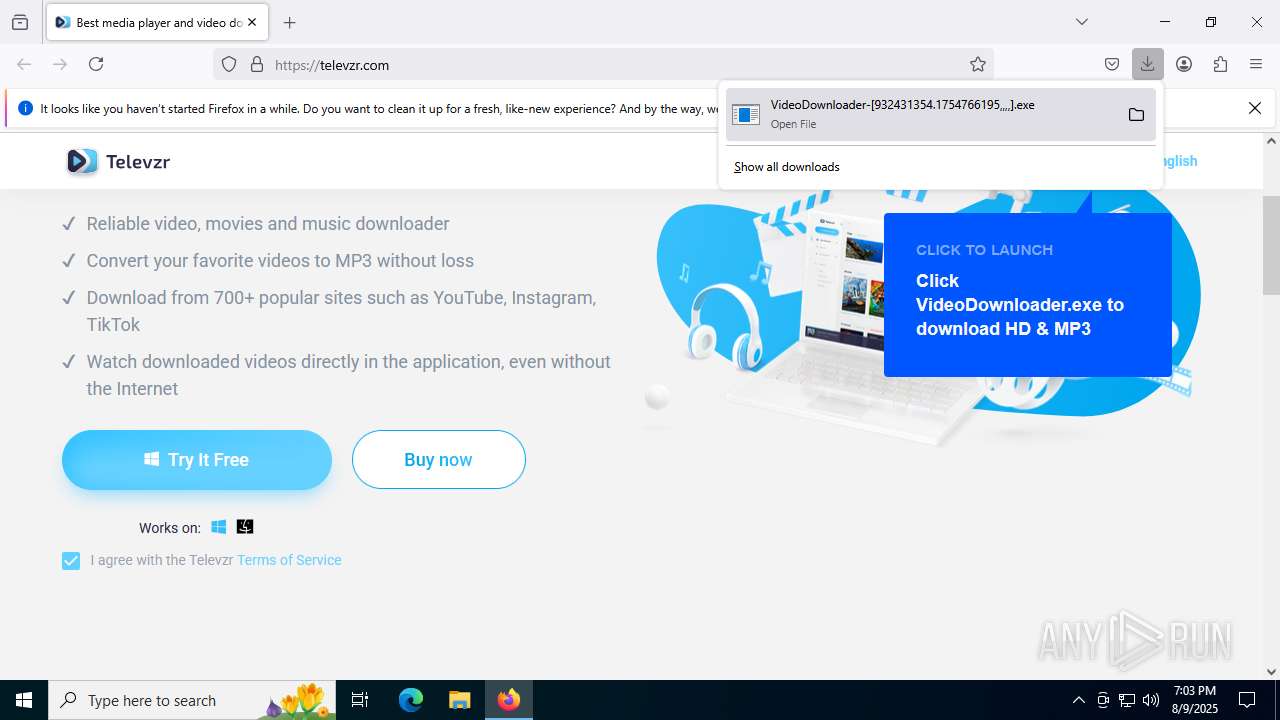Uncheck the Terms of Service agreement checkbox
Screen dimensions: 1280x720
(x=71, y=561)
